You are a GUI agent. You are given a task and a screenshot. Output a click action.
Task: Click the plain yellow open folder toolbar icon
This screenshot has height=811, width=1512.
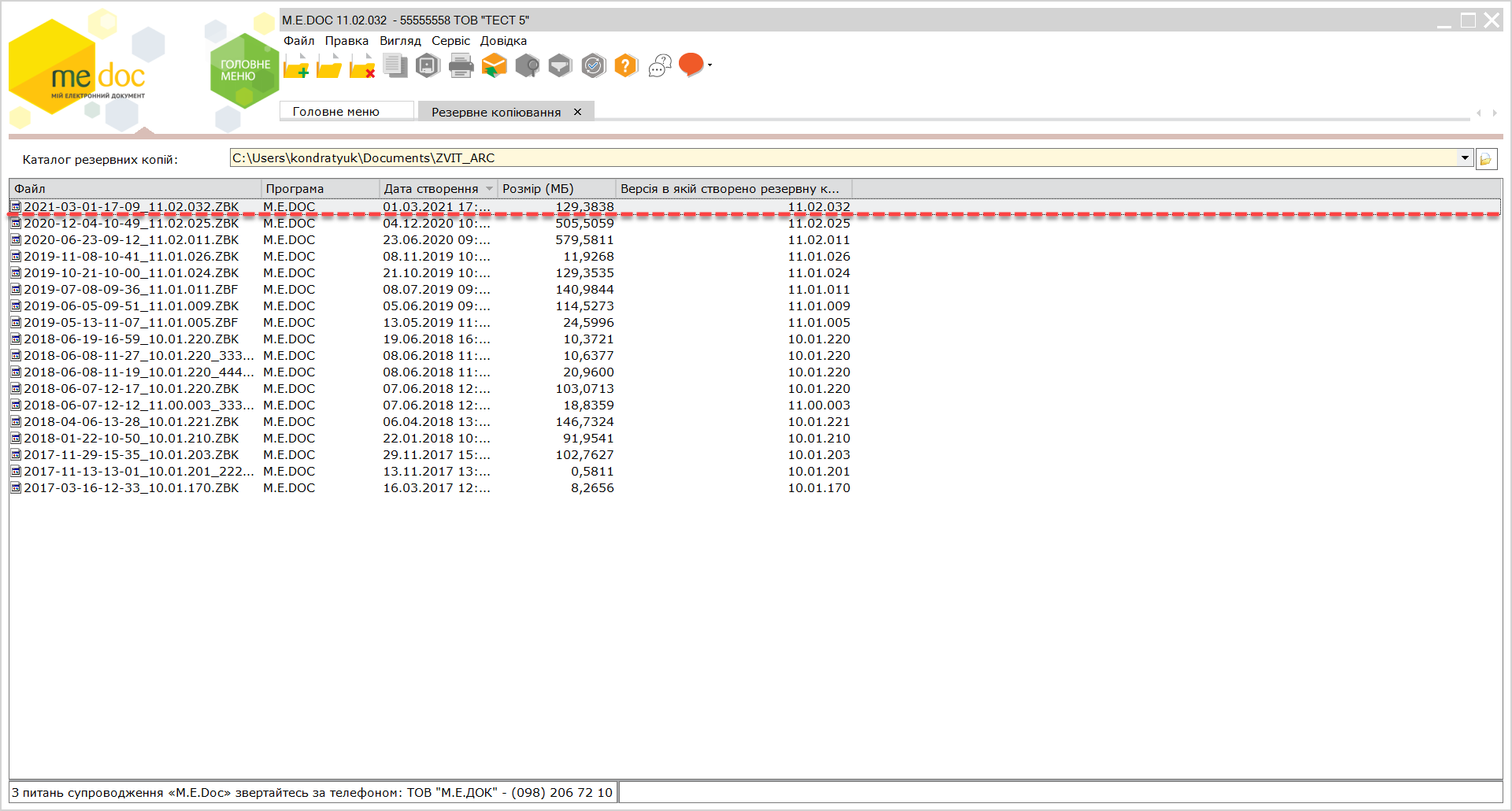click(329, 66)
